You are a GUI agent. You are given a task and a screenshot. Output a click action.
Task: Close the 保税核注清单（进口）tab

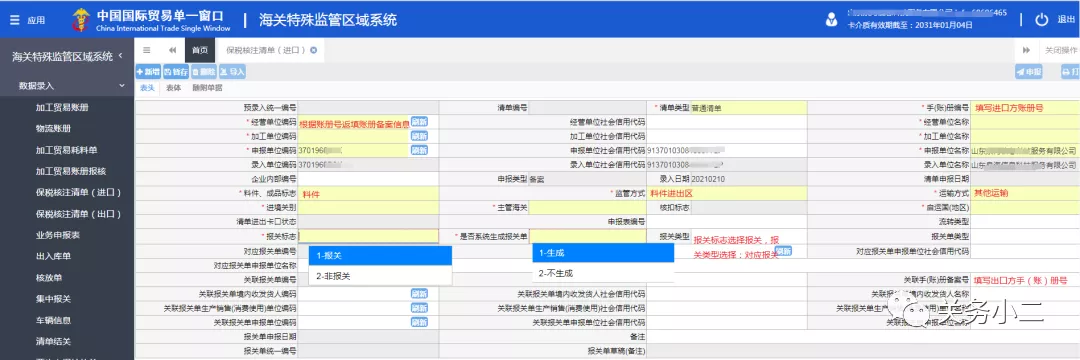click(x=313, y=50)
